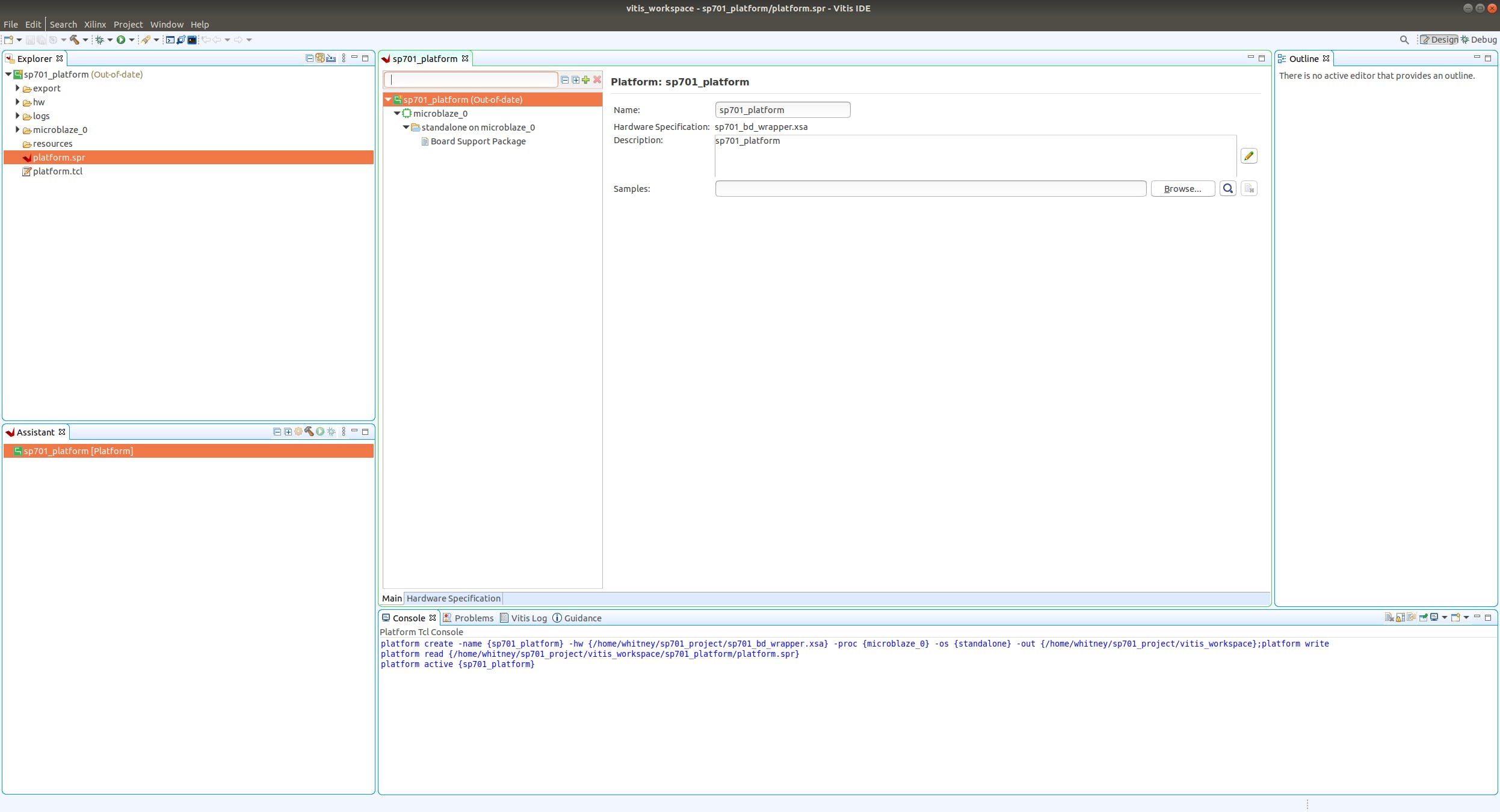Open the Project menu
Screen dimensions: 1500x812
pyautogui.click(x=128, y=24)
